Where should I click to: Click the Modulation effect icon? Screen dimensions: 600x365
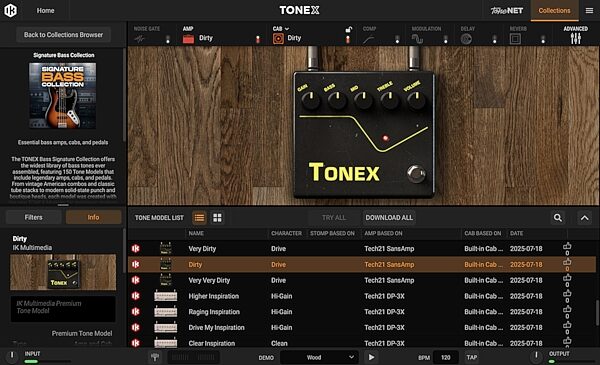(x=417, y=39)
